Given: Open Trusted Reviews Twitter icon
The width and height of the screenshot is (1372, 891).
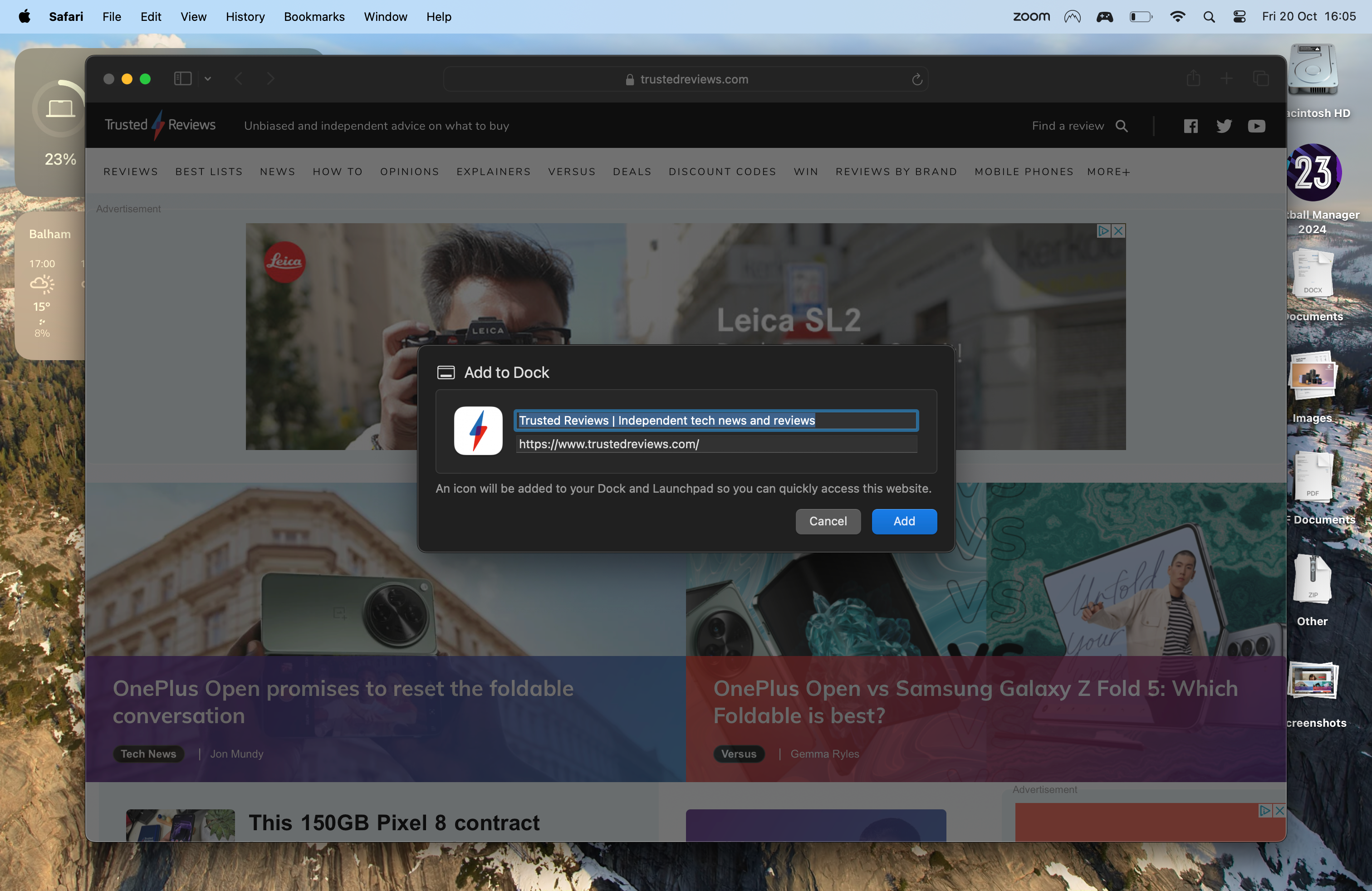Looking at the screenshot, I should tap(1224, 126).
